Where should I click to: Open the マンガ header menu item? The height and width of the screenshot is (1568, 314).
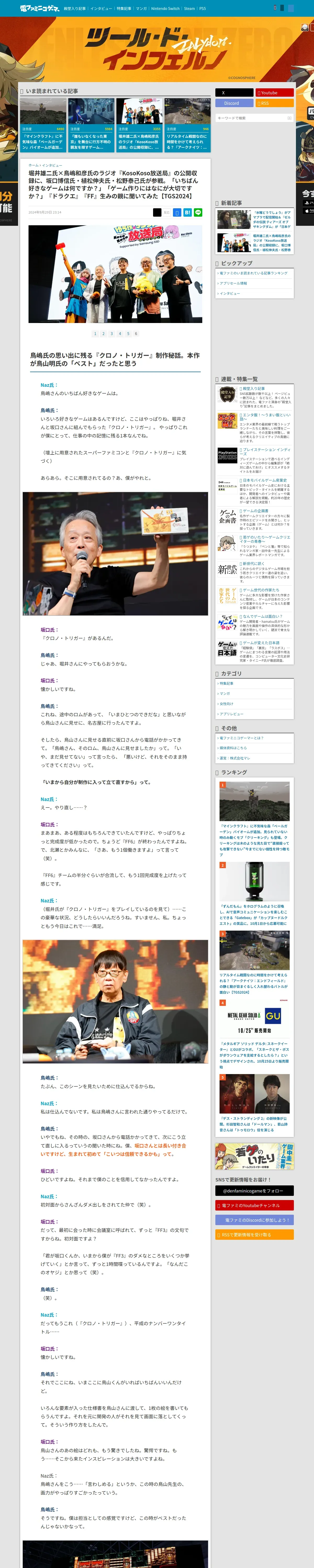point(142,9)
